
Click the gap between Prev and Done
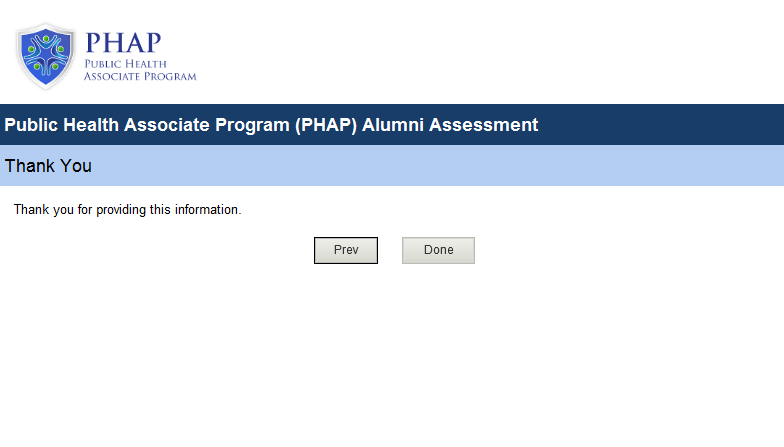[x=390, y=250]
